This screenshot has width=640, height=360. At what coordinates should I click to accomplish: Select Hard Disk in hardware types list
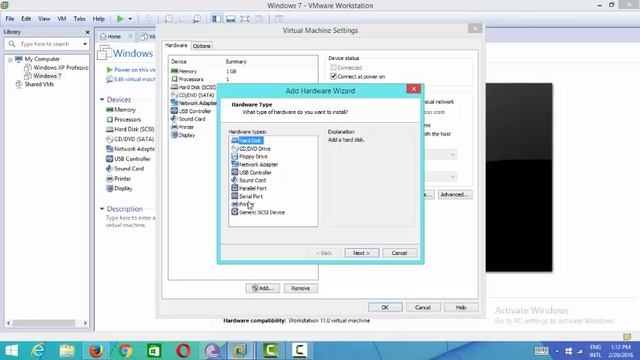coord(247,140)
